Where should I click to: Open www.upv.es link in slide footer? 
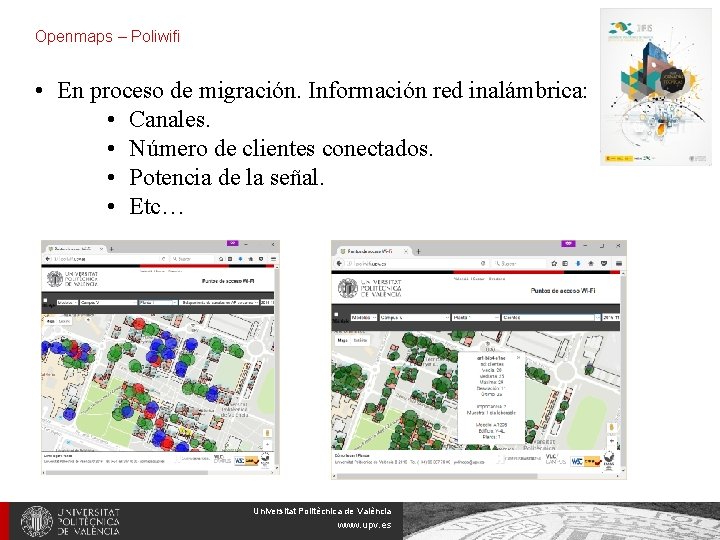click(x=364, y=524)
